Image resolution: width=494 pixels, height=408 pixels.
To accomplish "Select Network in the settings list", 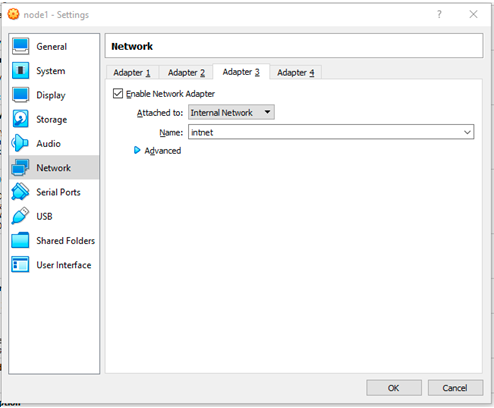I will coord(54,168).
